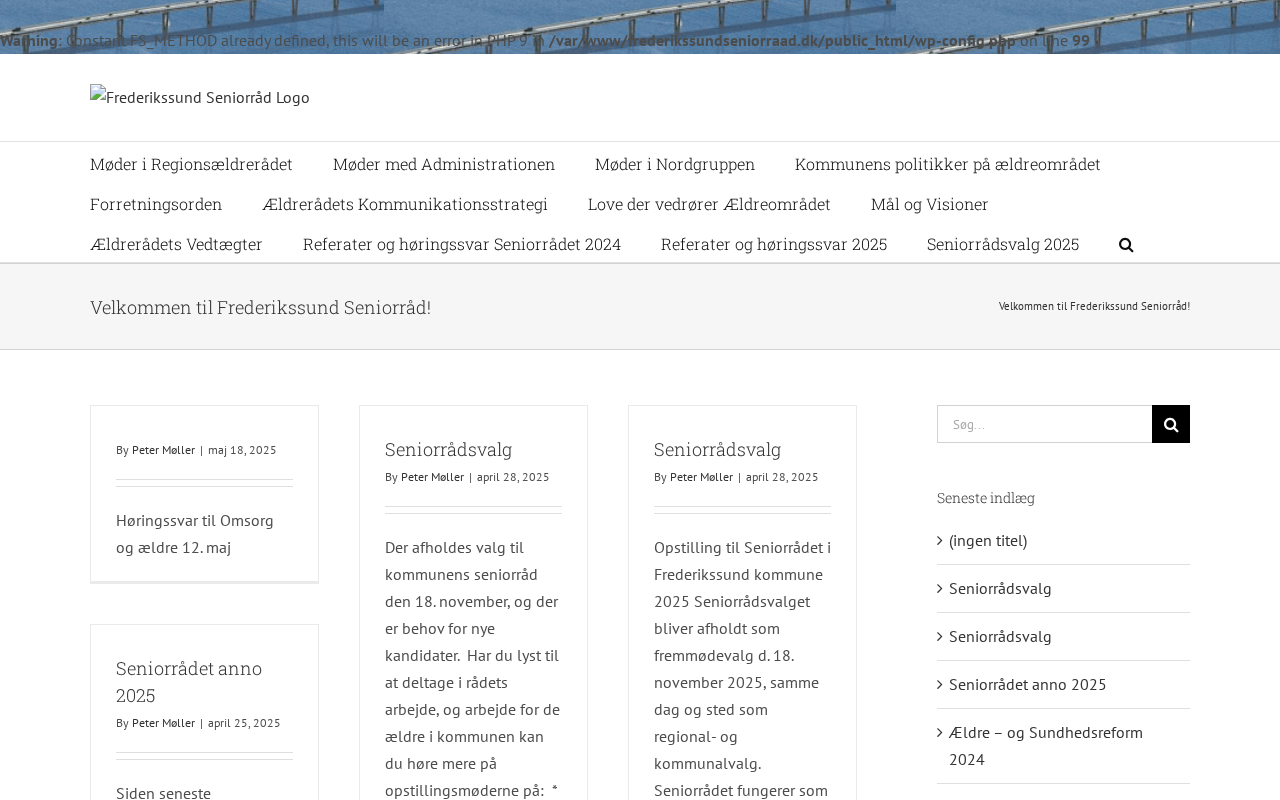Open Møder i Regionsældrerådet menu item
This screenshot has width=1280, height=800.
191,164
